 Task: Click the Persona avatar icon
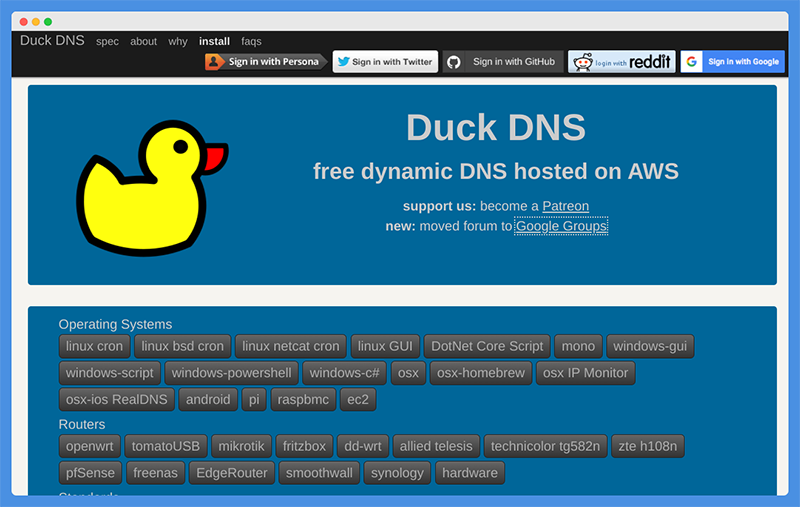tap(214, 62)
